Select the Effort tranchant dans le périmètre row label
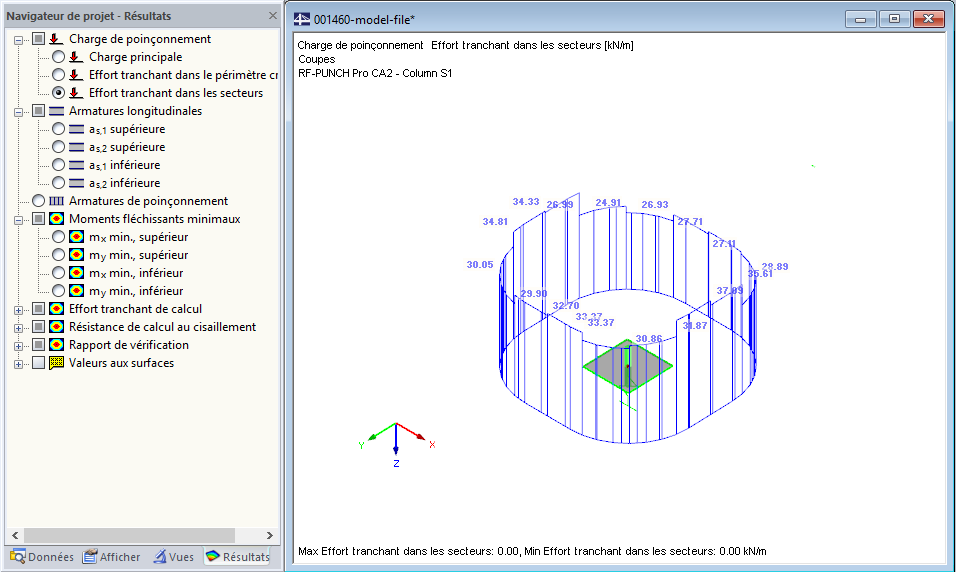Image resolution: width=956 pixels, height=572 pixels. 183,75
